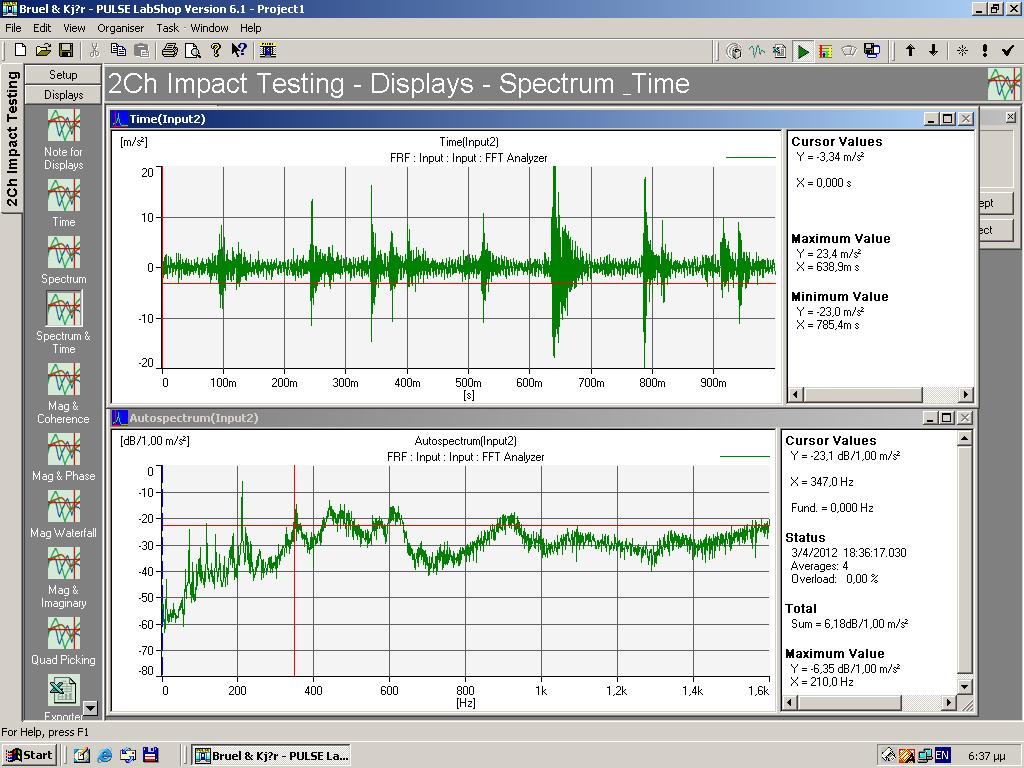Image resolution: width=1024 pixels, height=768 pixels.
Task: Cut selection using scissors icon
Action: pos(94,50)
